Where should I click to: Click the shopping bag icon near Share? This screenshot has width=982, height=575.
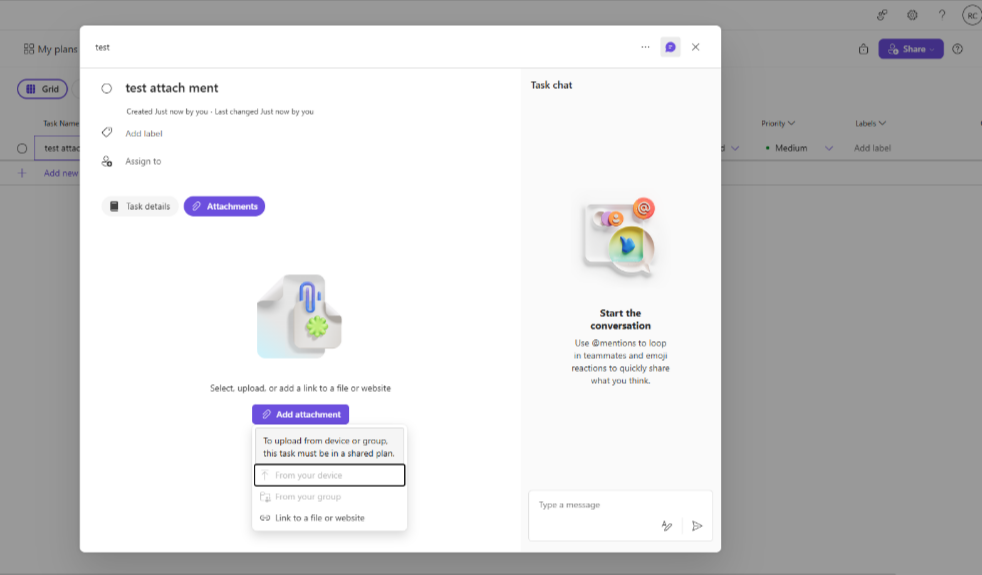864,49
